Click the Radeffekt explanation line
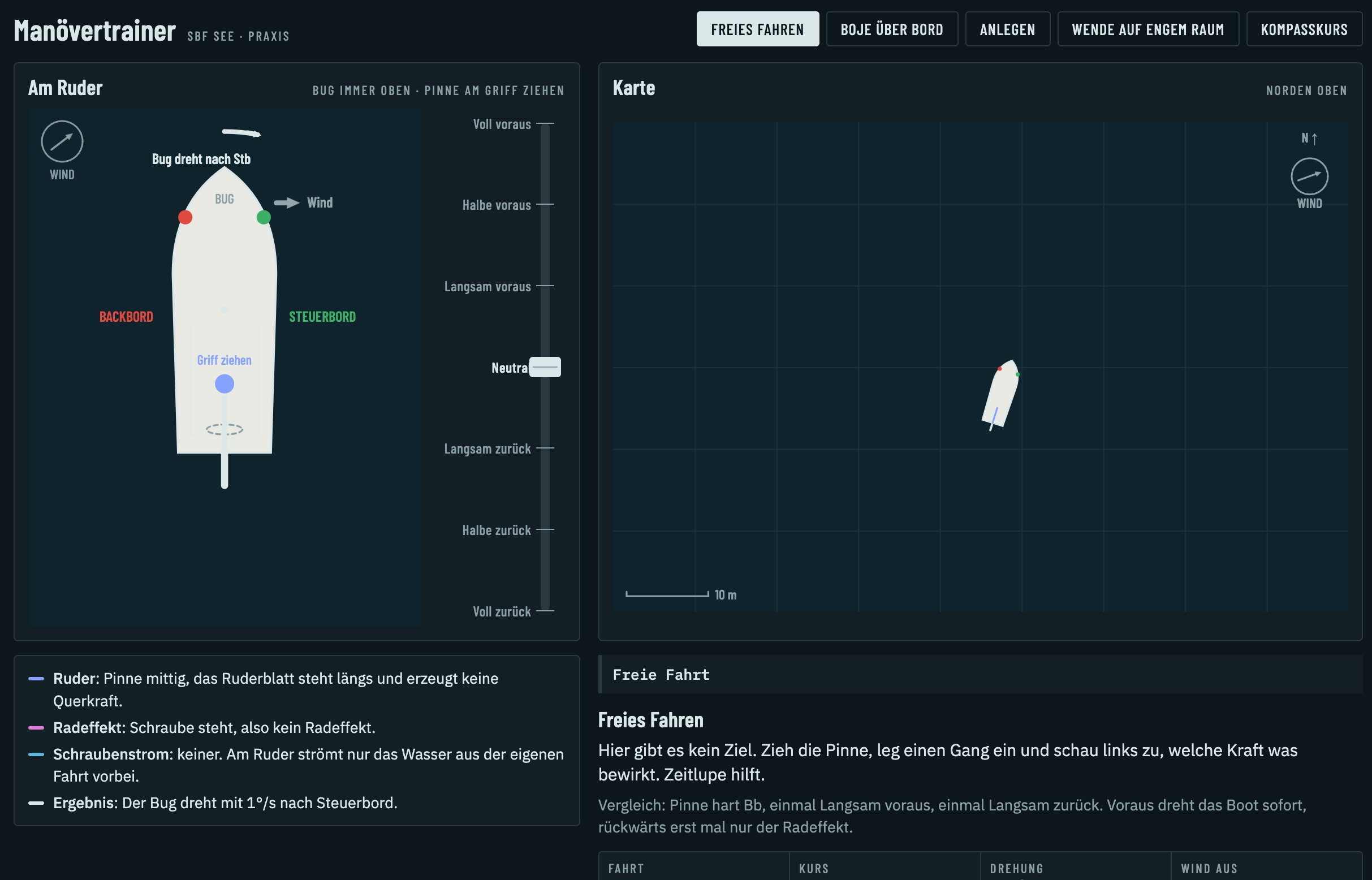The width and height of the screenshot is (1372, 880). coord(296,727)
